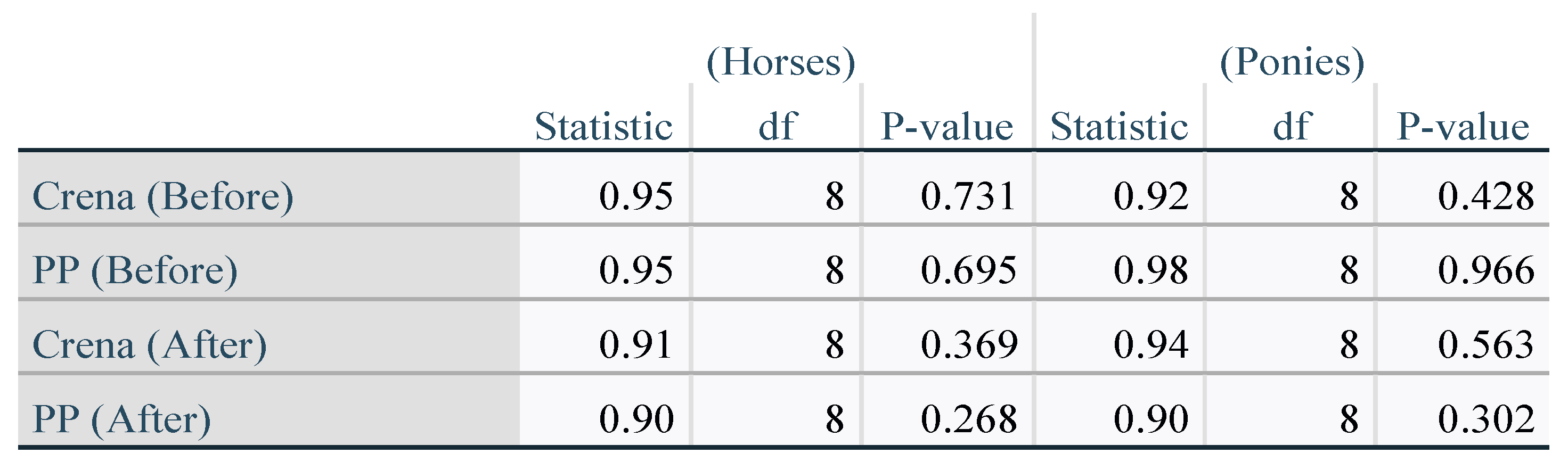The height and width of the screenshot is (470, 1568).
Task: Select the Crena (After) row label
Action: [149, 345]
